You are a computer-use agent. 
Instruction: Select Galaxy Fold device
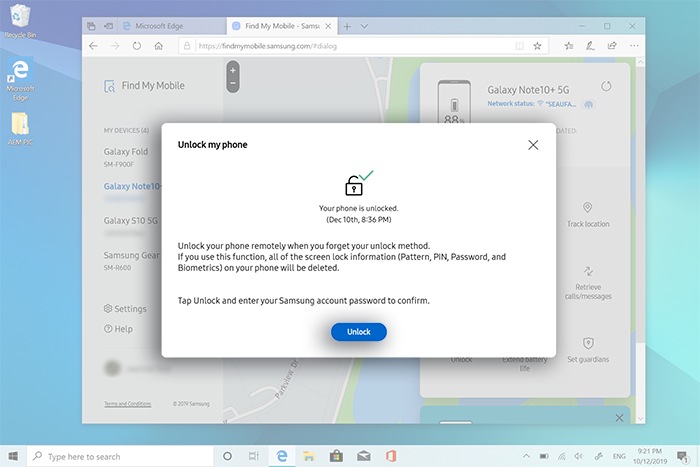(x=126, y=157)
